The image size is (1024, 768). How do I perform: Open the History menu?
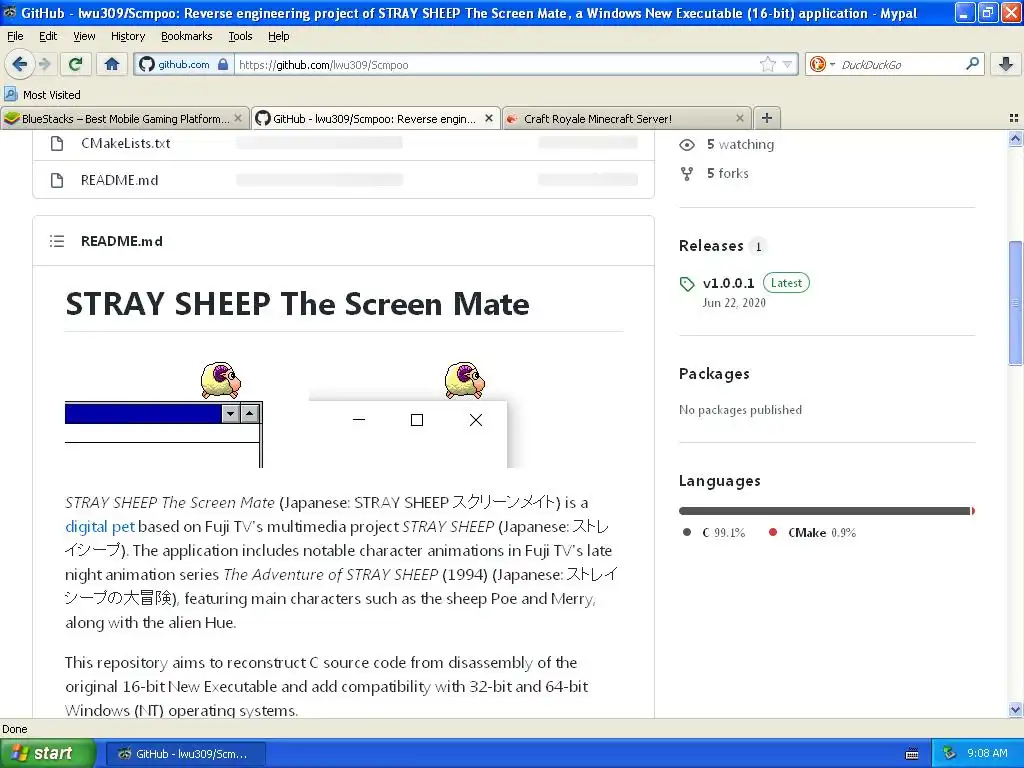click(128, 36)
